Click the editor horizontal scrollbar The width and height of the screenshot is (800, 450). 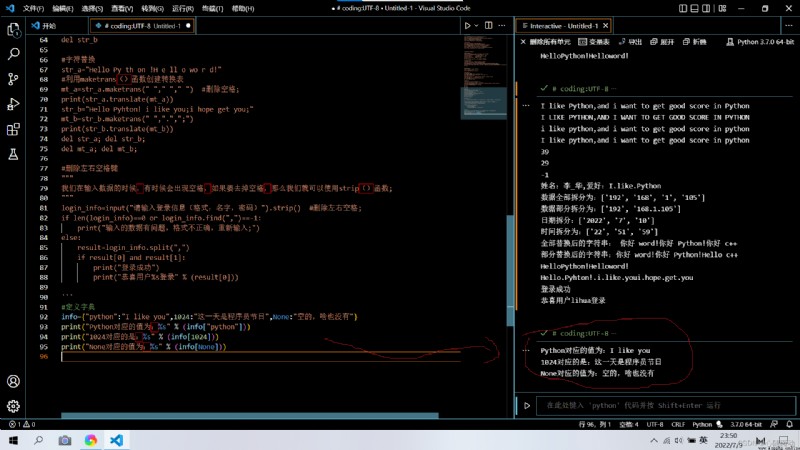249,415
